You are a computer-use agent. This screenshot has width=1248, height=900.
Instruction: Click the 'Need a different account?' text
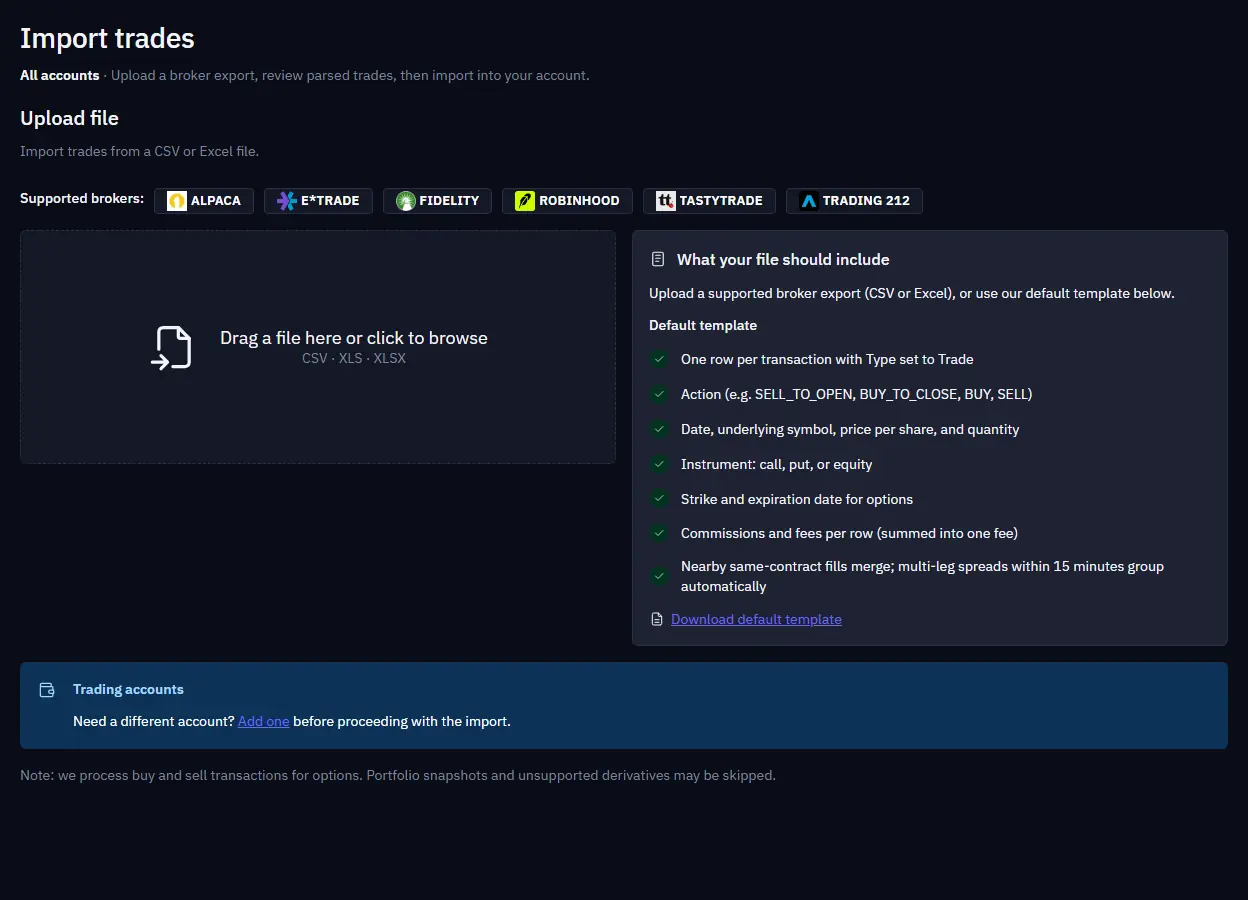tap(153, 721)
